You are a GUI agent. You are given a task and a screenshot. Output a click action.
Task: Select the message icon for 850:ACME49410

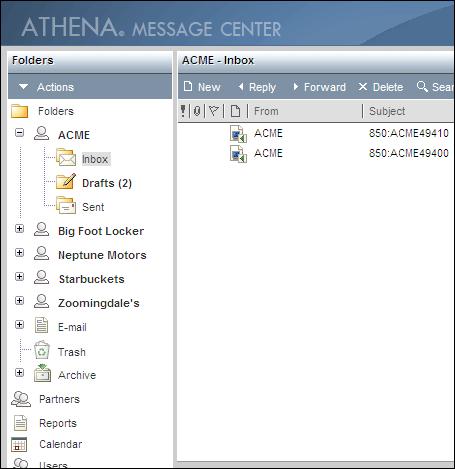coord(238,134)
